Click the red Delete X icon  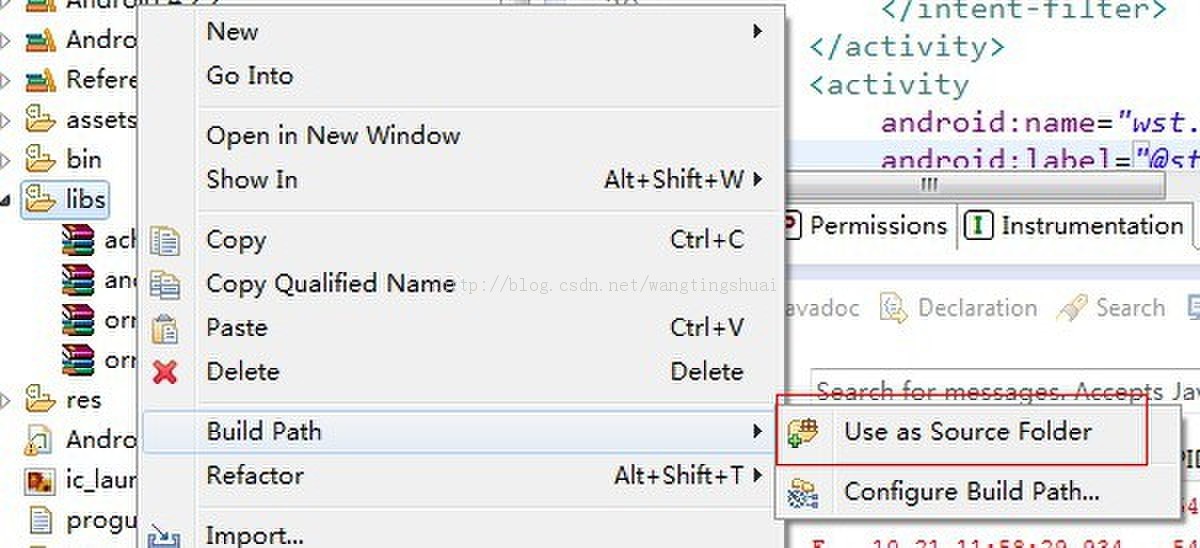(x=164, y=373)
